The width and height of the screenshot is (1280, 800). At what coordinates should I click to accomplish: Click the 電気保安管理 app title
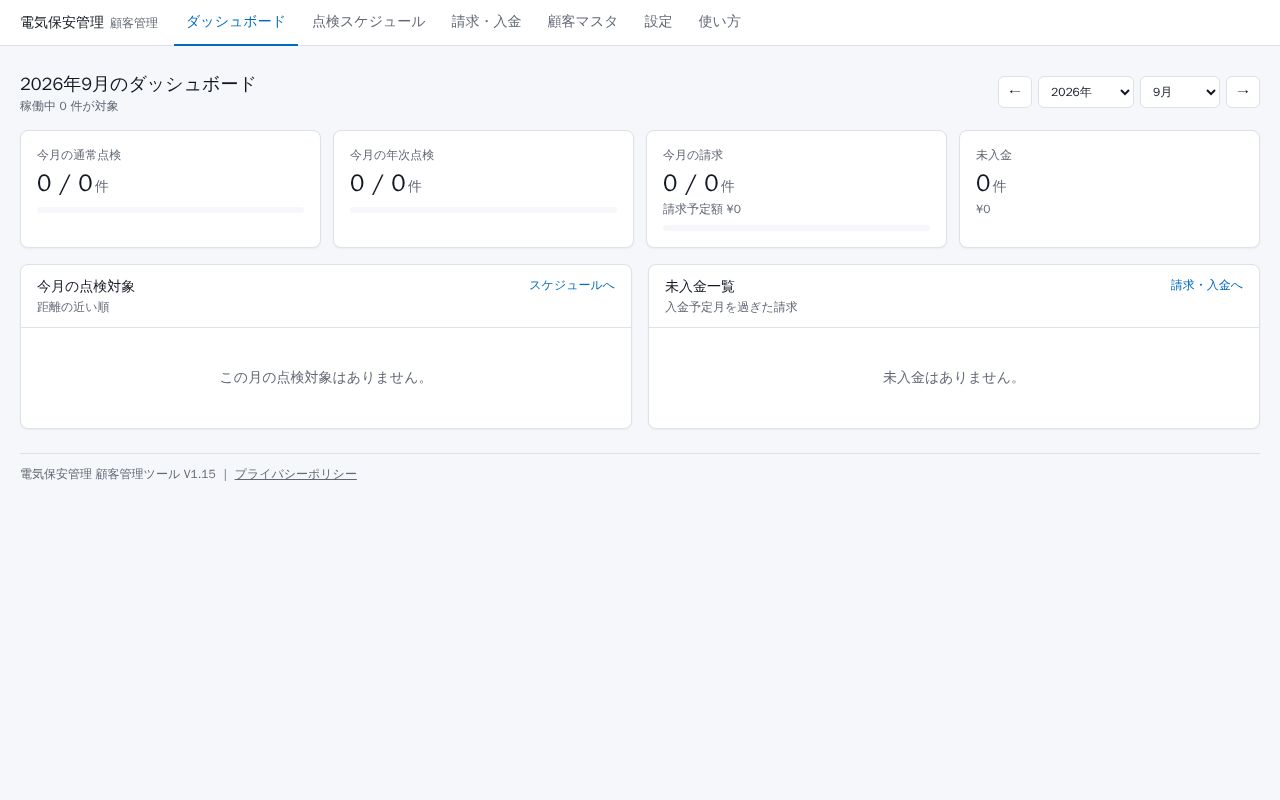(62, 22)
